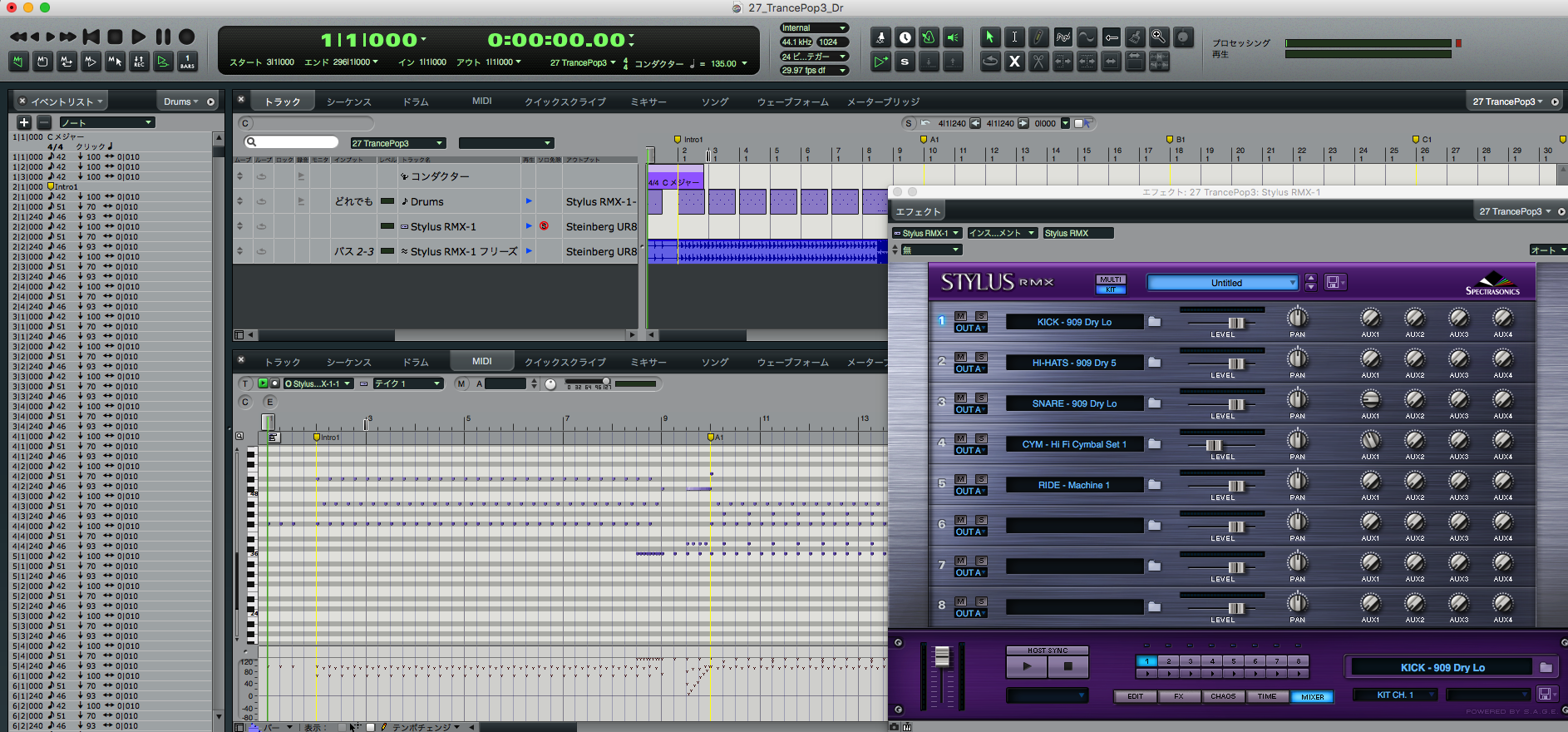The image size is (1568, 732).
Task: Open the 27 TrancePop3 dropdown in tracks list
Action: pyautogui.click(x=398, y=143)
